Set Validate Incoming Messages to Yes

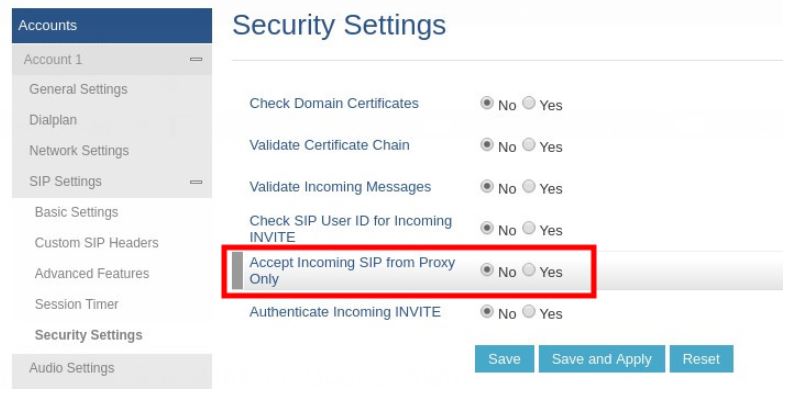pos(530,187)
